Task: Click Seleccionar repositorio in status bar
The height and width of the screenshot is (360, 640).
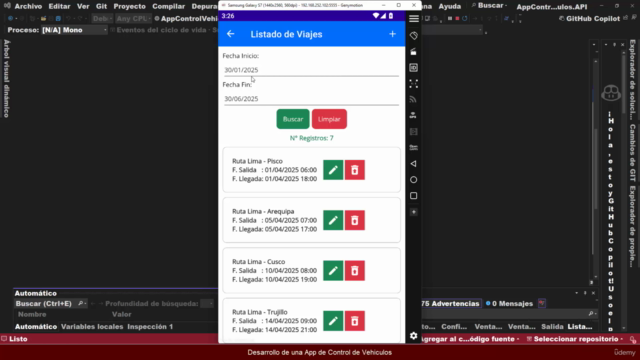Action: coord(576,339)
